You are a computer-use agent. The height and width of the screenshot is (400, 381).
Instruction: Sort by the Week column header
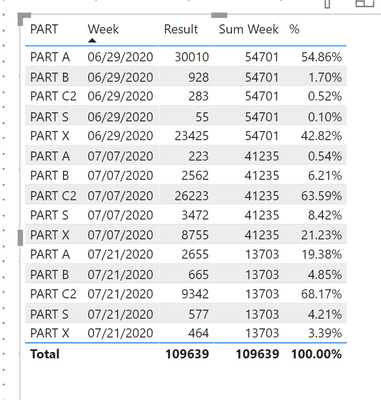point(103,29)
